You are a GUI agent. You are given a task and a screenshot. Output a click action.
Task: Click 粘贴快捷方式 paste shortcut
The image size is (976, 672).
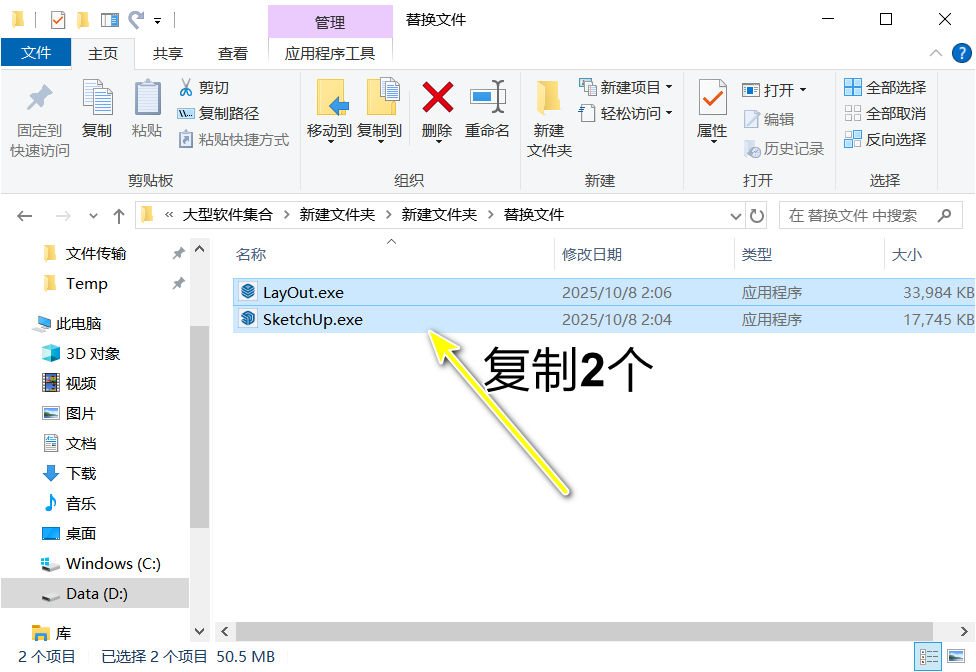(233, 139)
